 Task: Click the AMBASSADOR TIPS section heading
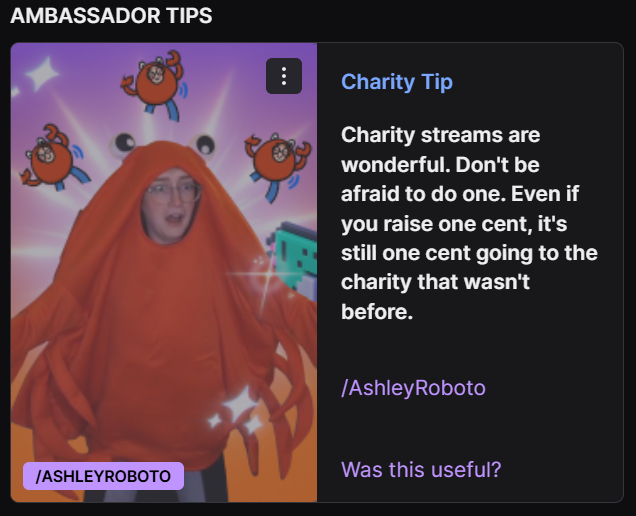pyautogui.click(x=111, y=16)
